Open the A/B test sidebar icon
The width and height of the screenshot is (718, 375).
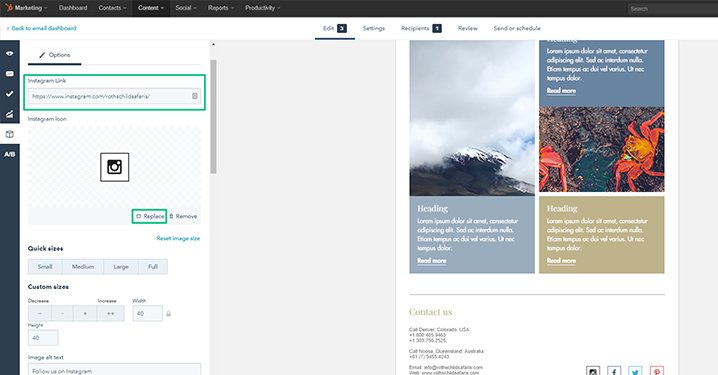click(10, 154)
